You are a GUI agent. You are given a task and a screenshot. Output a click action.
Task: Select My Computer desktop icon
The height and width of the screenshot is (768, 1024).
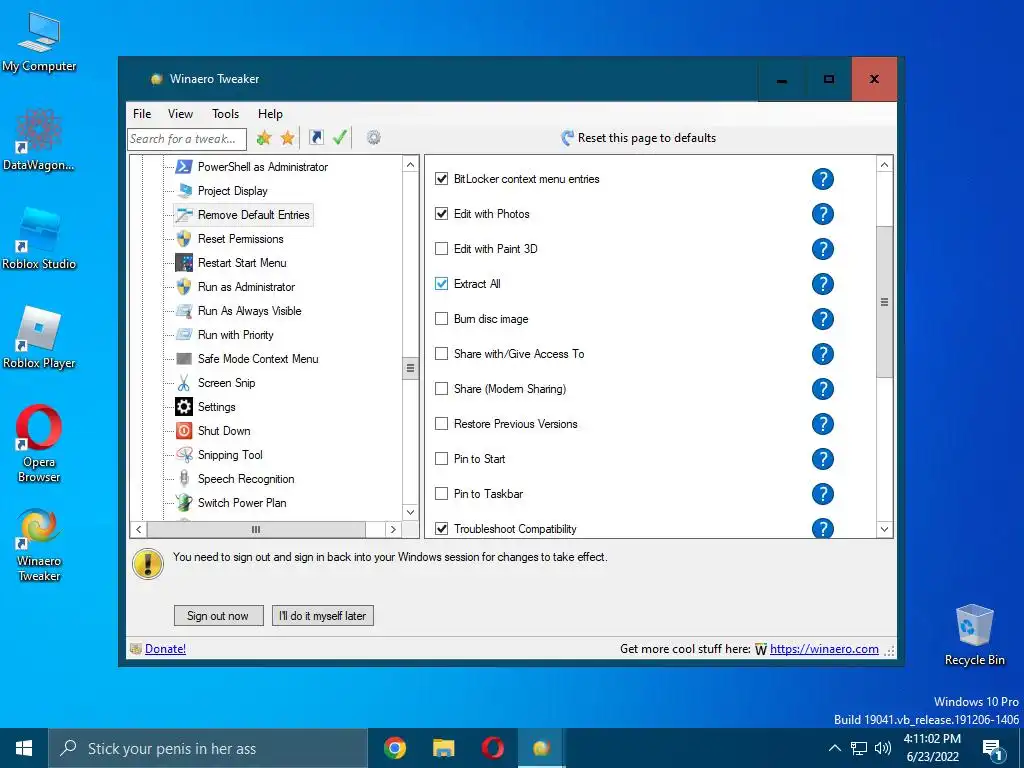(39, 41)
